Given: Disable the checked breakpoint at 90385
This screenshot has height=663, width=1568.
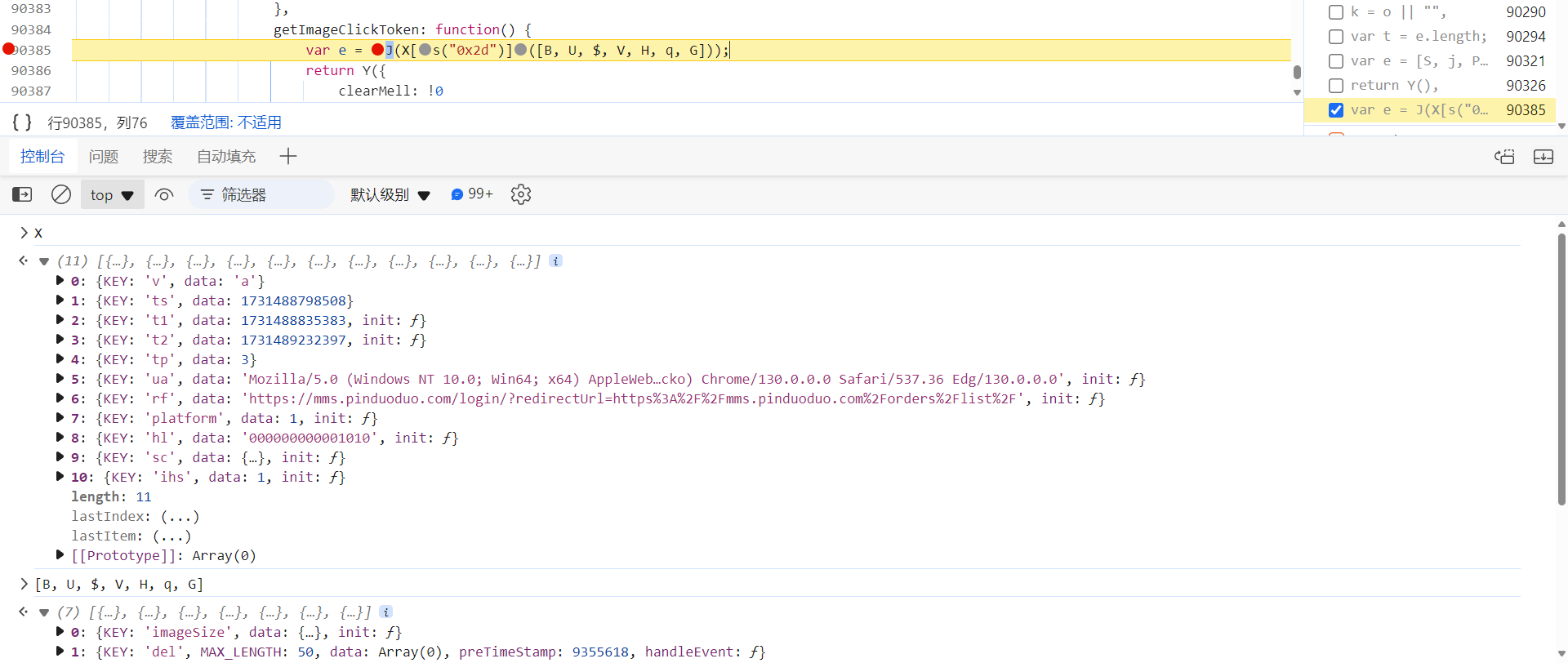Looking at the screenshot, I should click(x=1336, y=110).
